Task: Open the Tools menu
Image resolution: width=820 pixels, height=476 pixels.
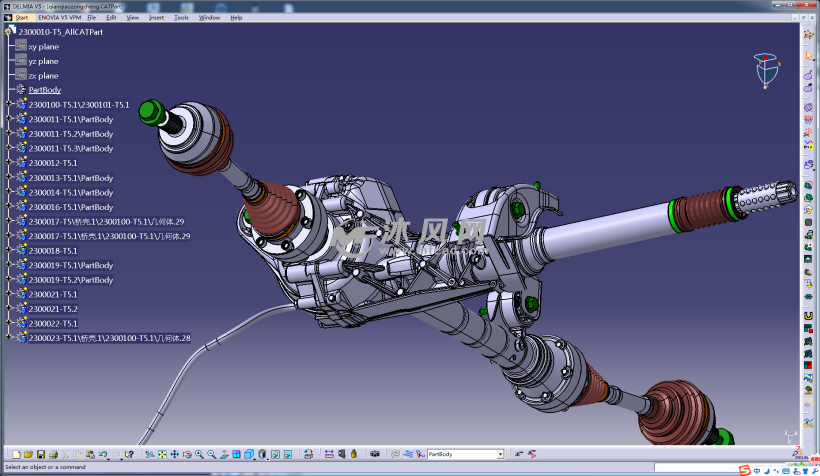Action: point(181,17)
